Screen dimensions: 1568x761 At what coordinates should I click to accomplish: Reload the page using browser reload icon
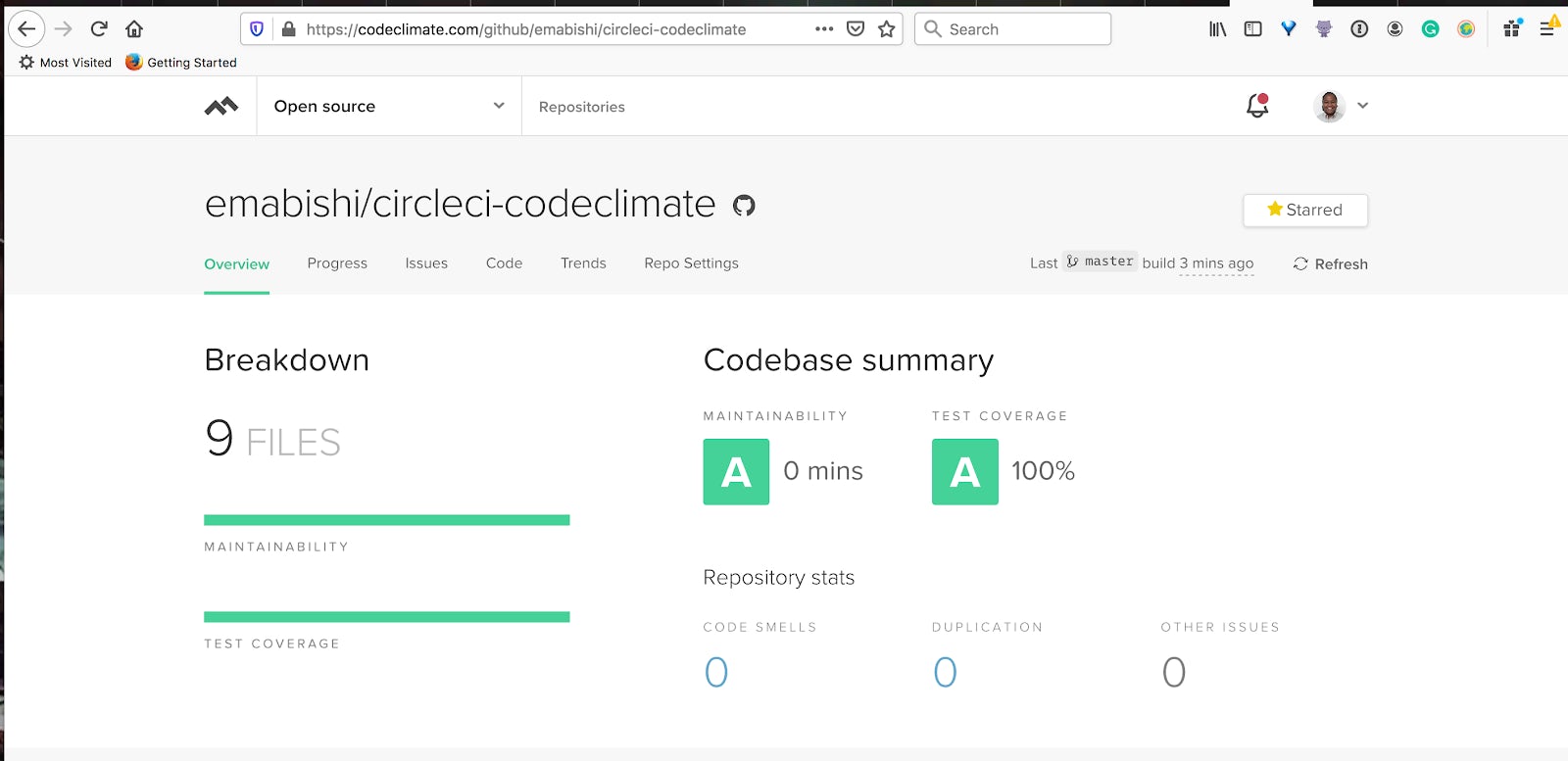click(99, 29)
